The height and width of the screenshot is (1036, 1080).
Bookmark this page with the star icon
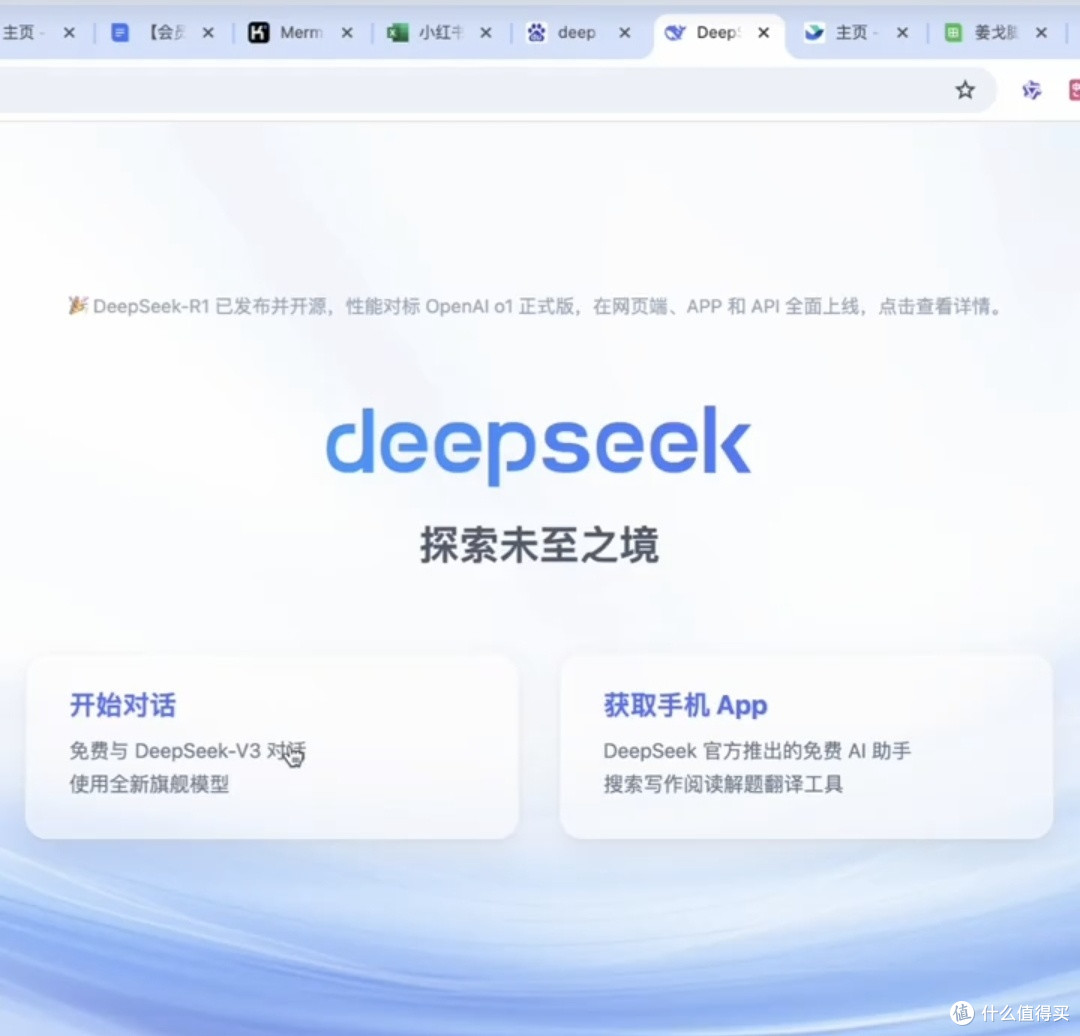tap(965, 90)
